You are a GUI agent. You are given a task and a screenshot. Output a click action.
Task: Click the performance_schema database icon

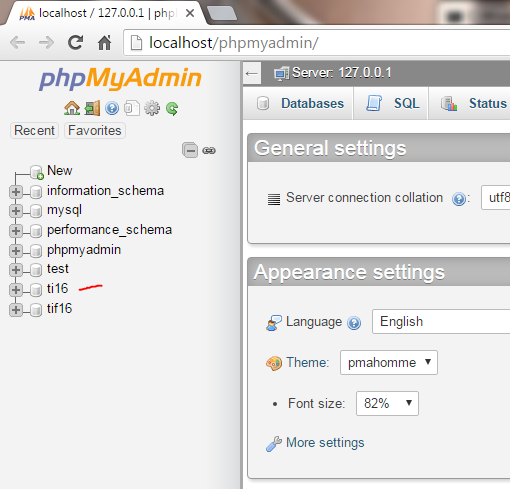tap(36, 231)
